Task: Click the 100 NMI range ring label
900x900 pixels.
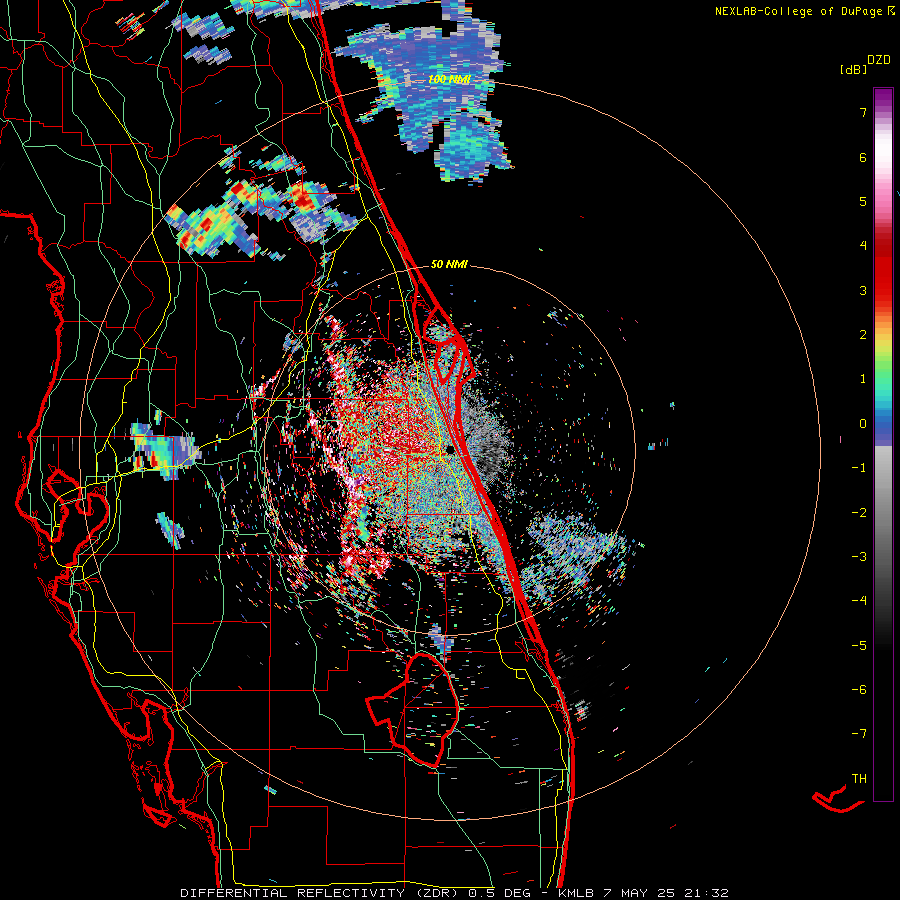Action: click(x=449, y=79)
